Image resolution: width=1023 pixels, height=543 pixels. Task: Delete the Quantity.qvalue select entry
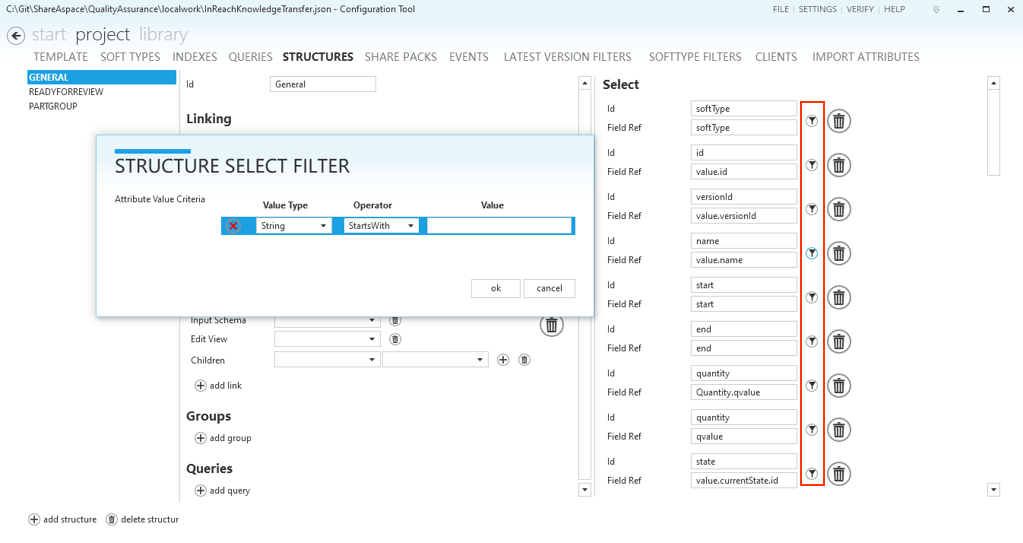839,386
